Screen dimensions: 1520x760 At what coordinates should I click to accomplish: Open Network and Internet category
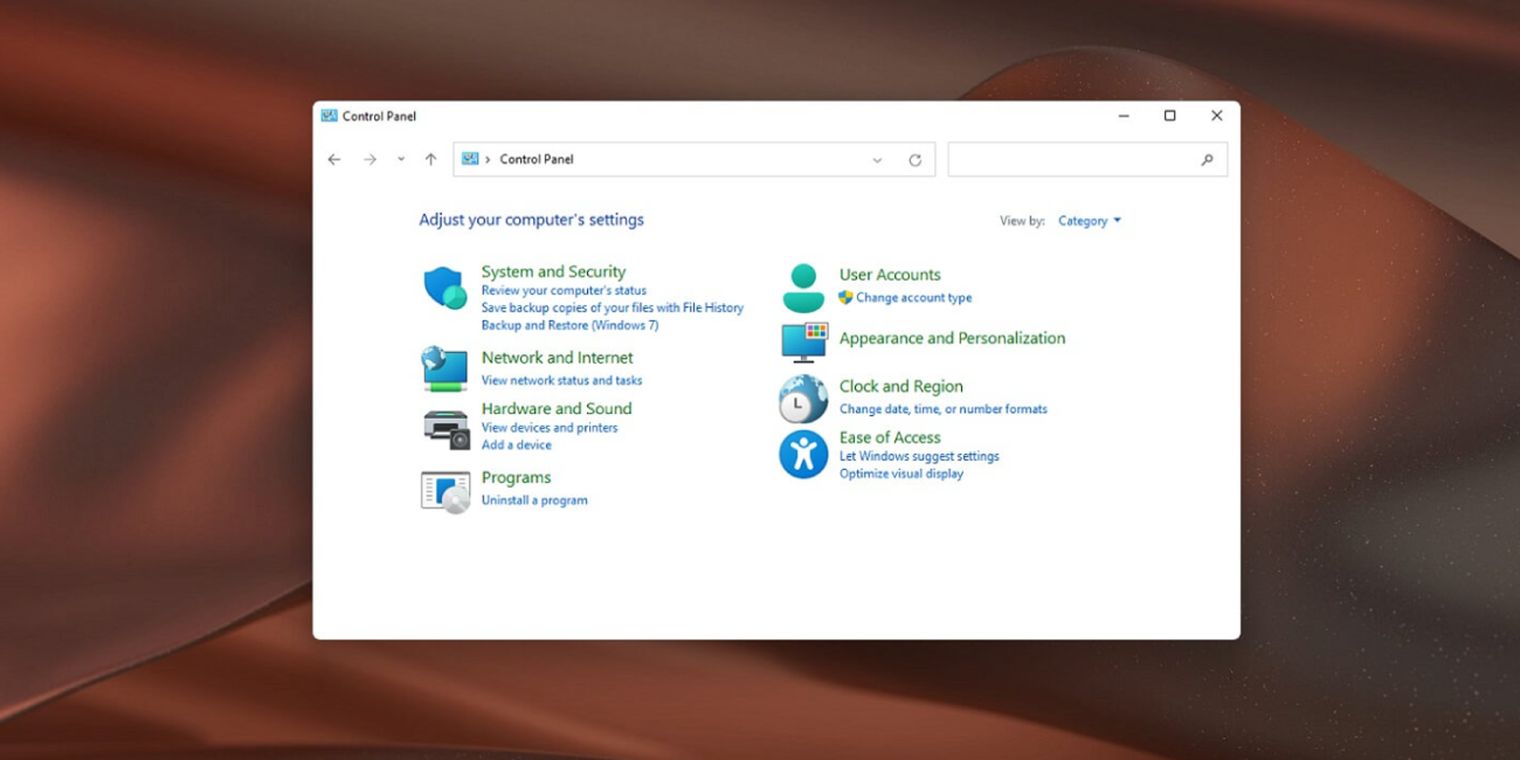557,357
